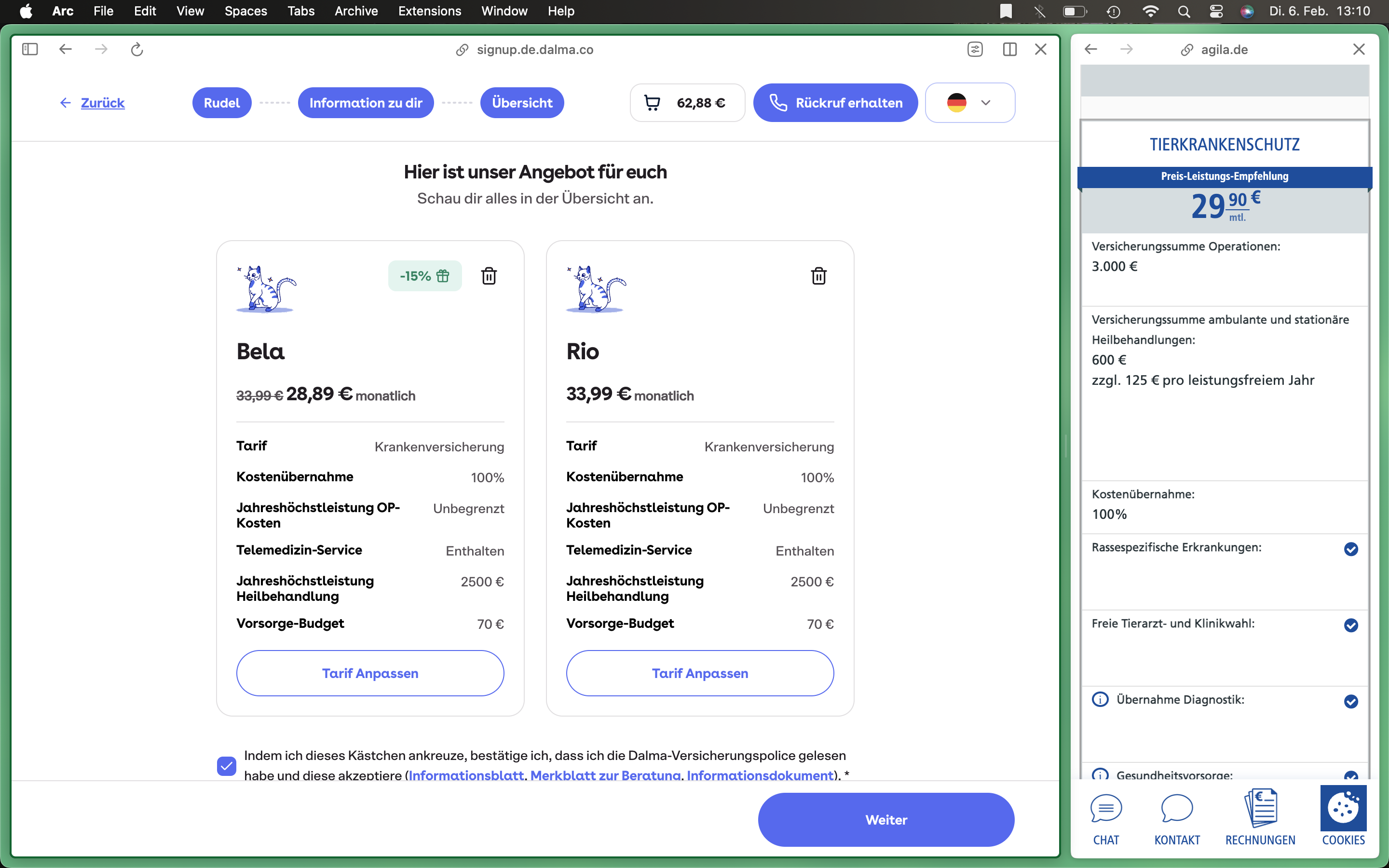Delete Bela's offer with trash icon
1389x868 pixels.
point(489,276)
